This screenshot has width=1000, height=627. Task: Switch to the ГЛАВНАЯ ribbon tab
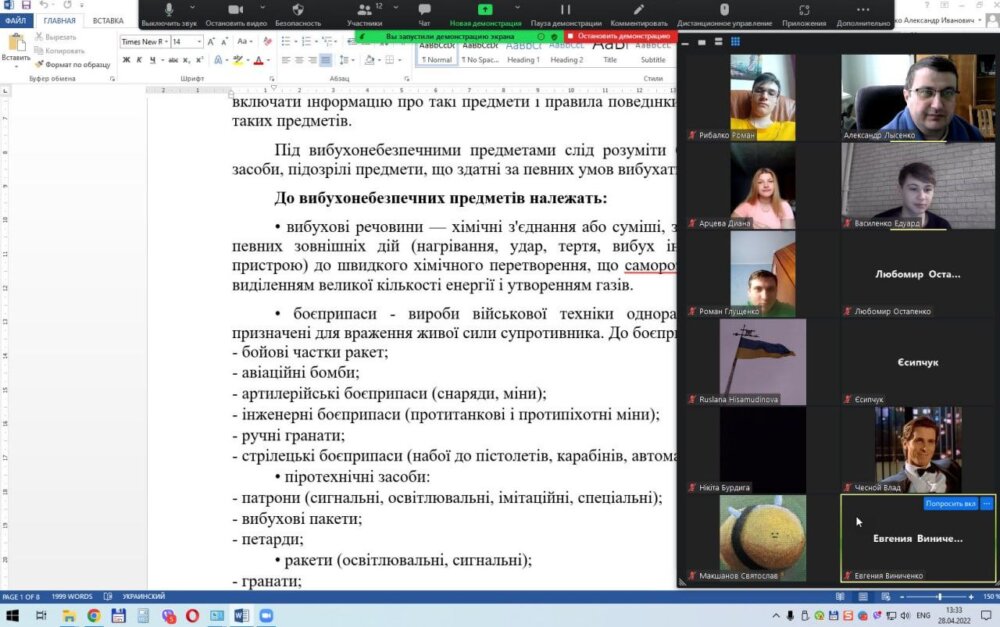coord(59,20)
